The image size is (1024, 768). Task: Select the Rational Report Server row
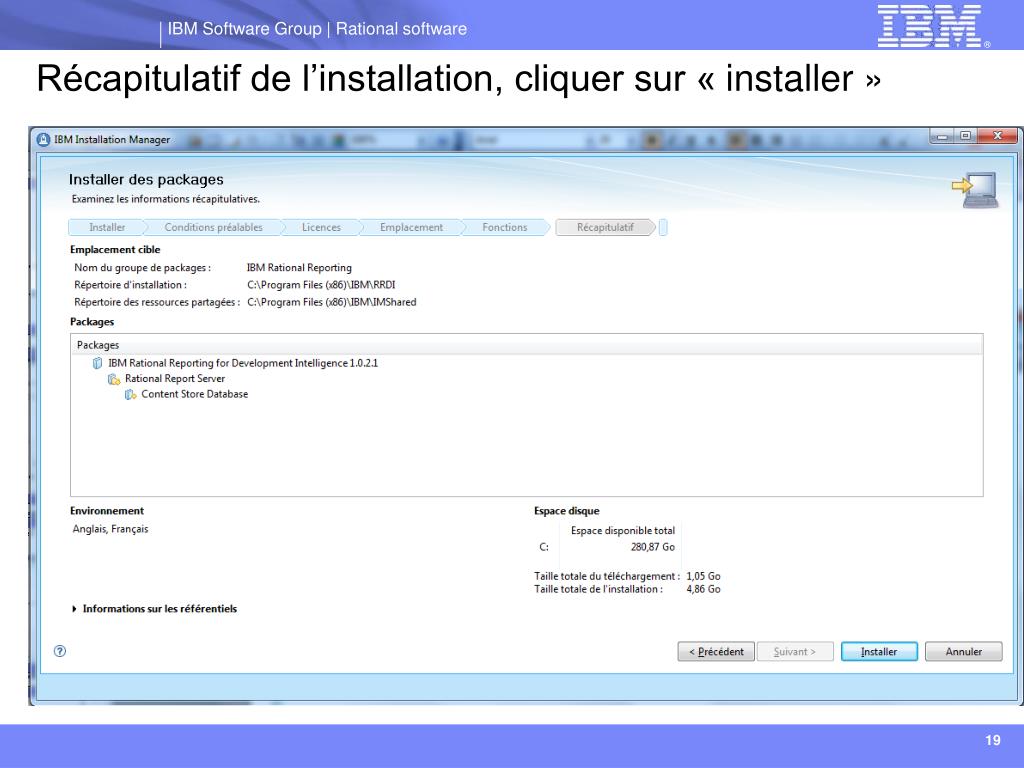tap(174, 379)
